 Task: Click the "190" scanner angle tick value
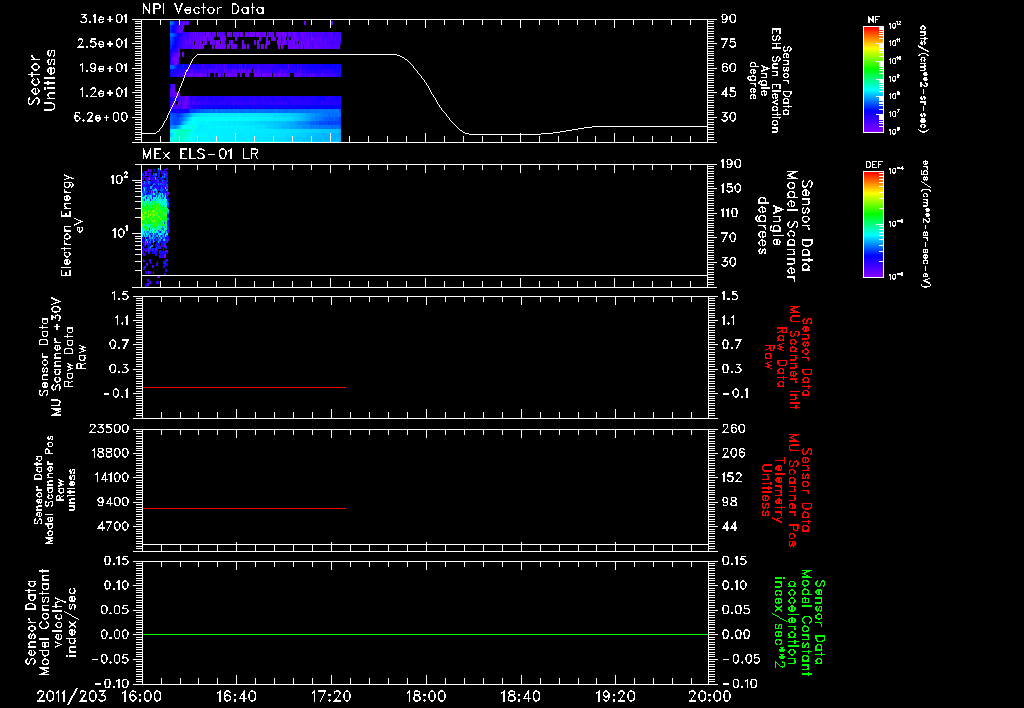[x=731, y=164]
